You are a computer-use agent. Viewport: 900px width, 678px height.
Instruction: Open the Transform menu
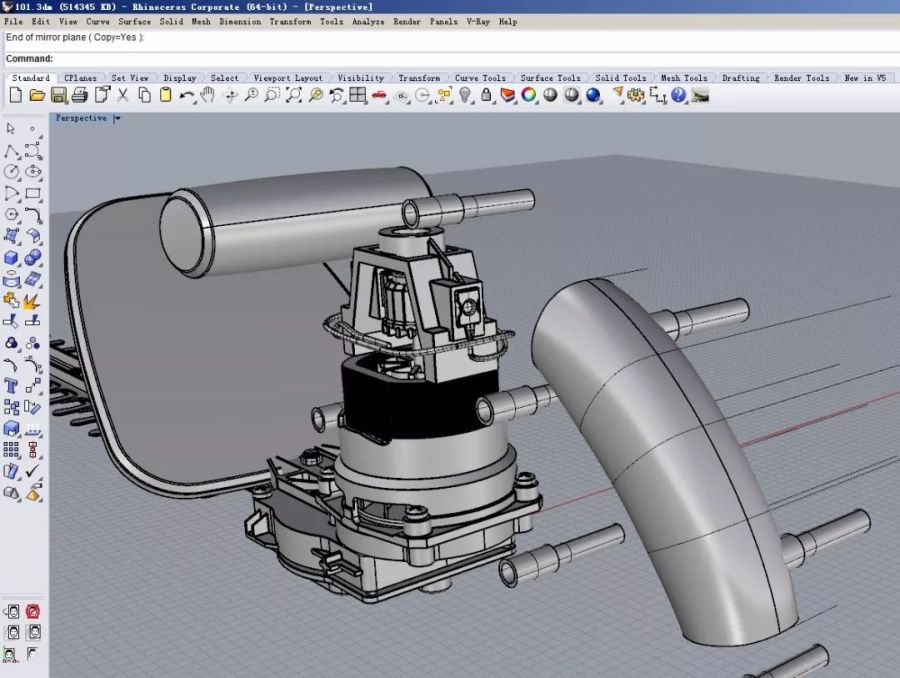coord(289,21)
